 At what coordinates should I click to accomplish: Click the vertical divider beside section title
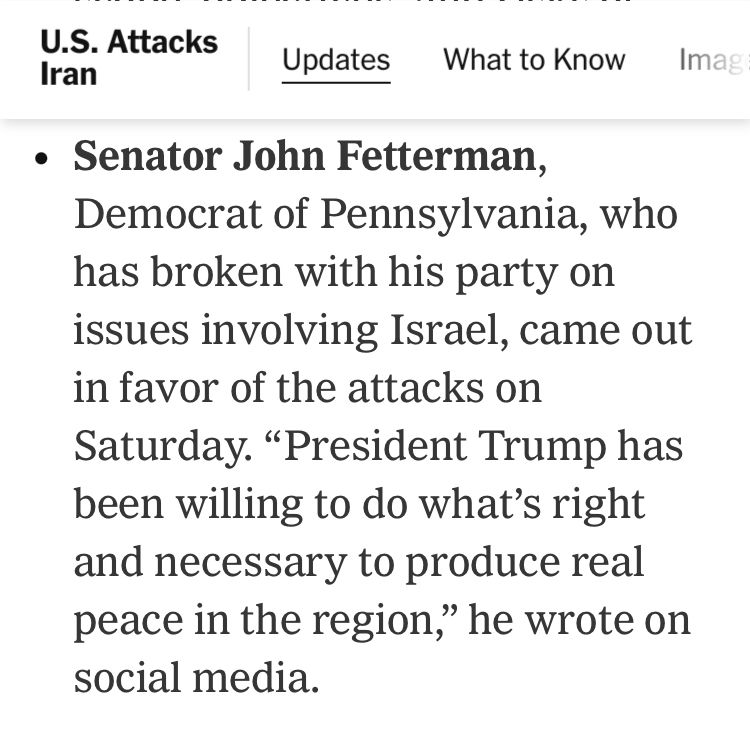pyautogui.click(x=249, y=59)
